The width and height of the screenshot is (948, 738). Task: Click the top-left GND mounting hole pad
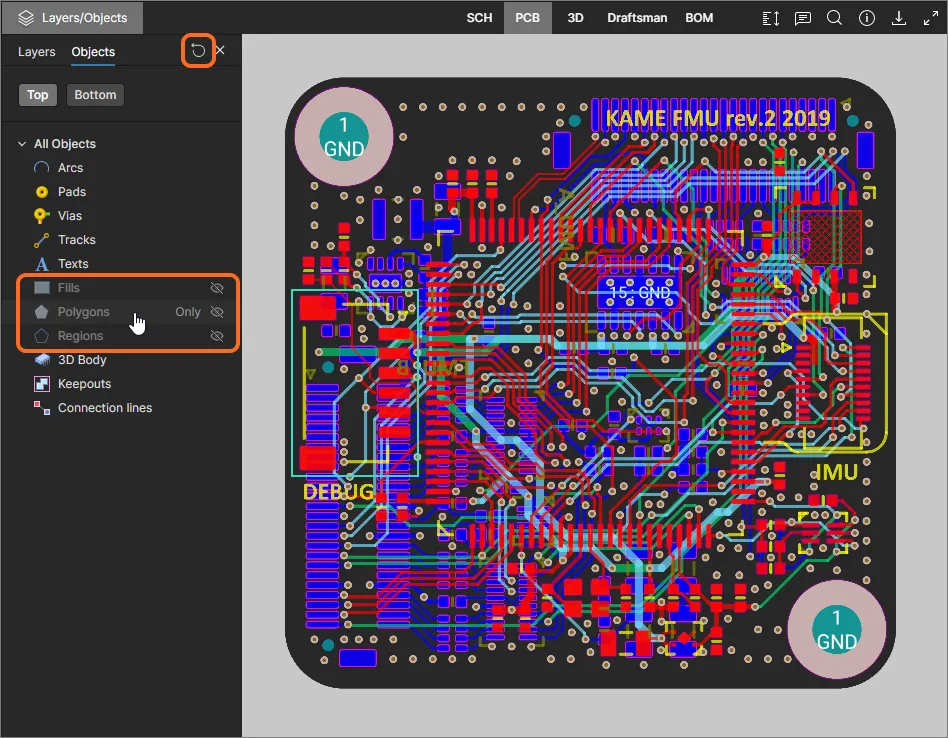pyautogui.click(x=343, y=136)
